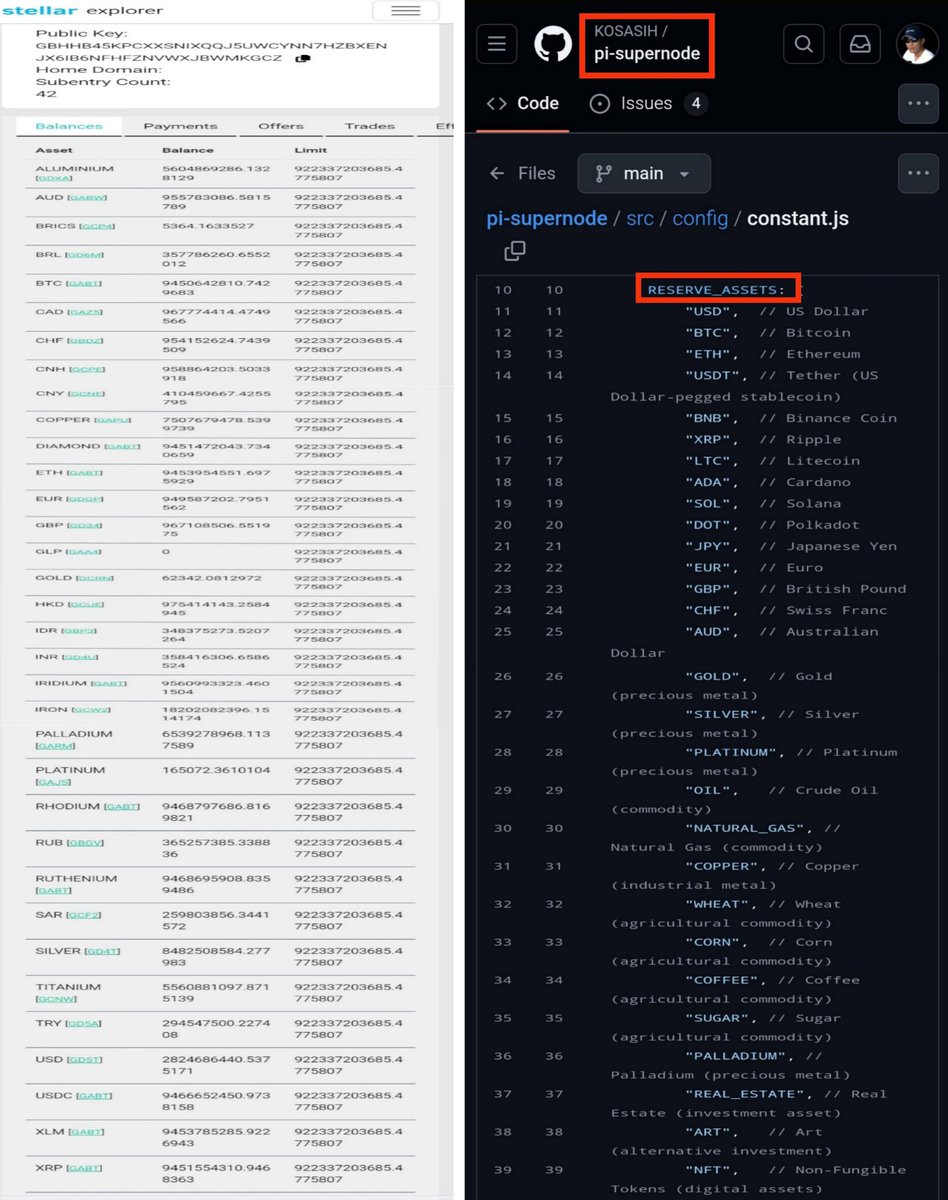Open the three-dot menu beside the main branch
Viewport: 948px width, 1200px height.
pos(918,173)
